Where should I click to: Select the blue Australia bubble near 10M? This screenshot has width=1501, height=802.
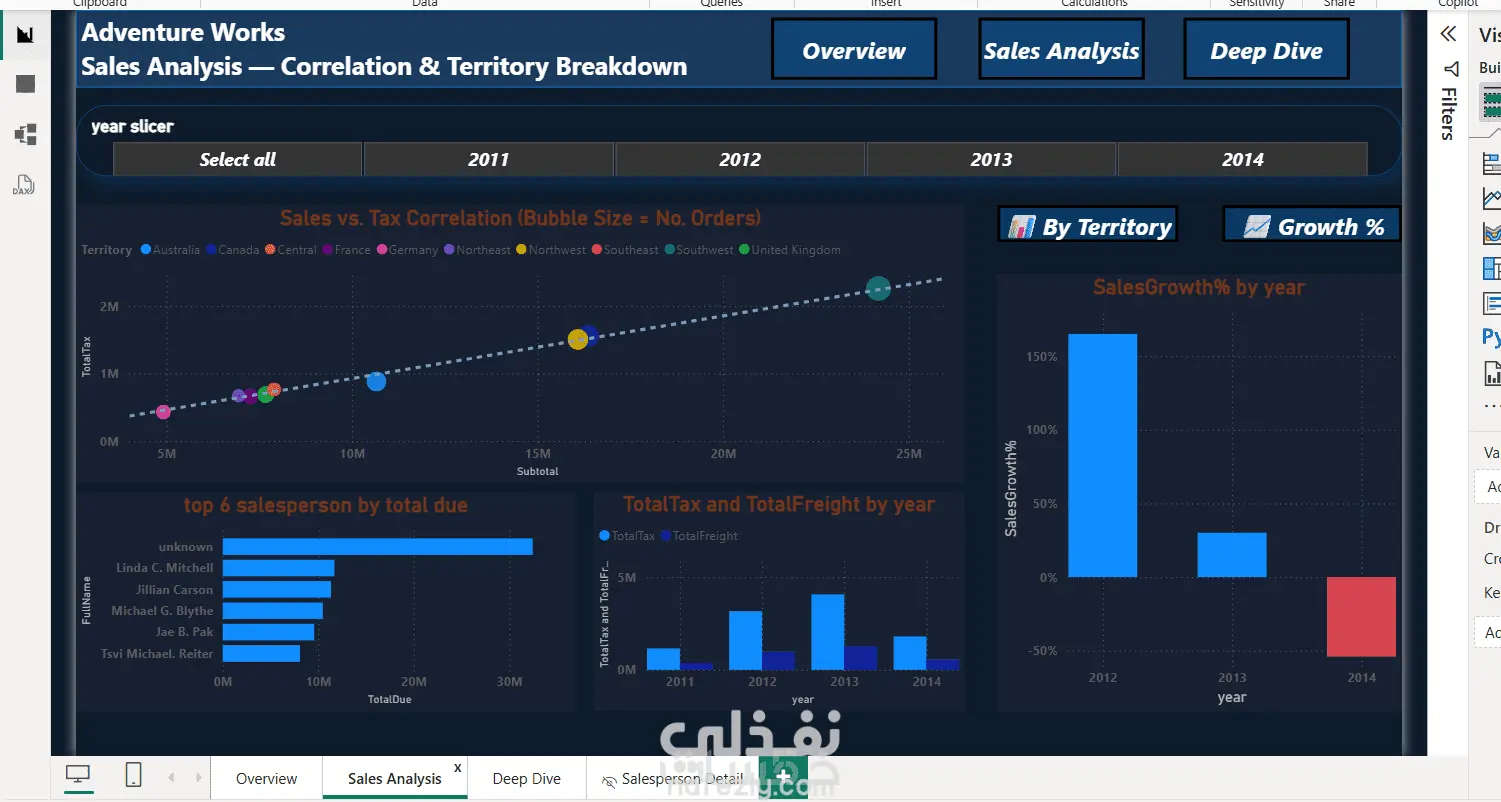coord(376,381)
